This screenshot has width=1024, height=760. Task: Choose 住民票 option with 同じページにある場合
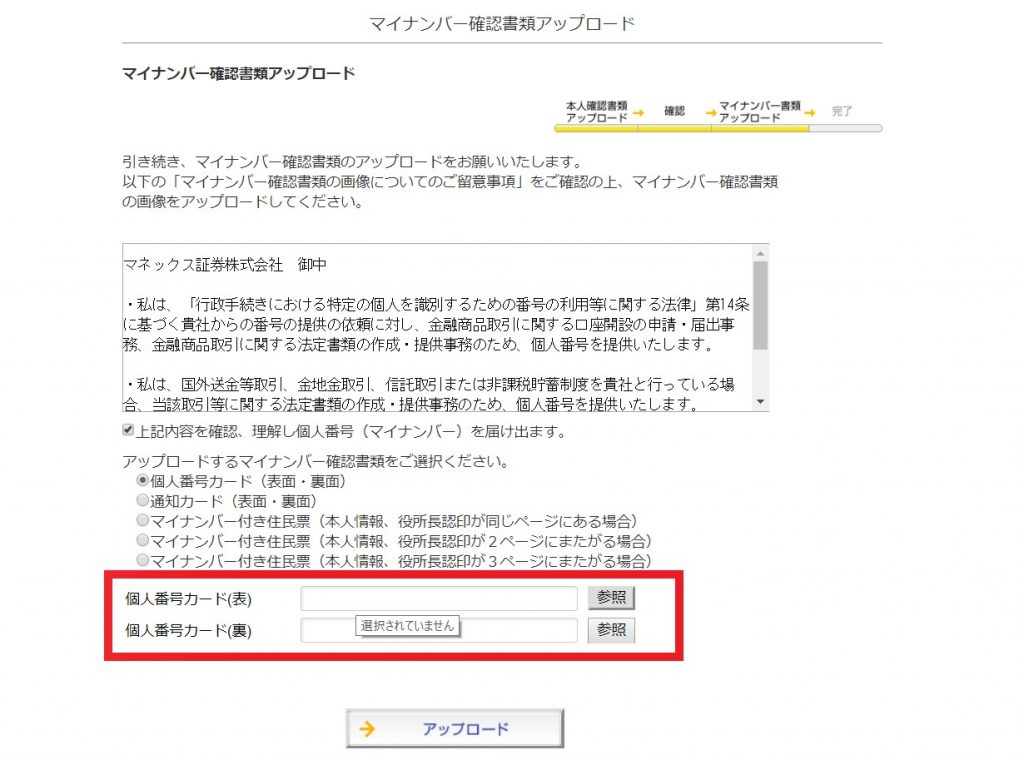tap(142, 520)
